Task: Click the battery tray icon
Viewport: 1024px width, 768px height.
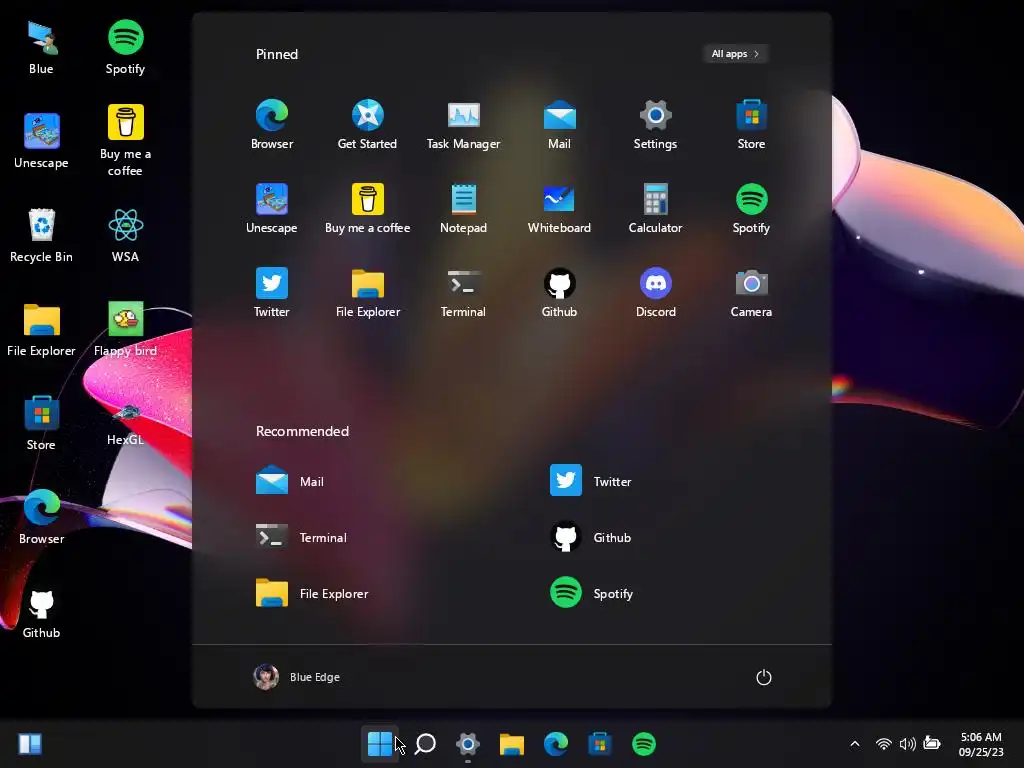Action: [932, 744]
